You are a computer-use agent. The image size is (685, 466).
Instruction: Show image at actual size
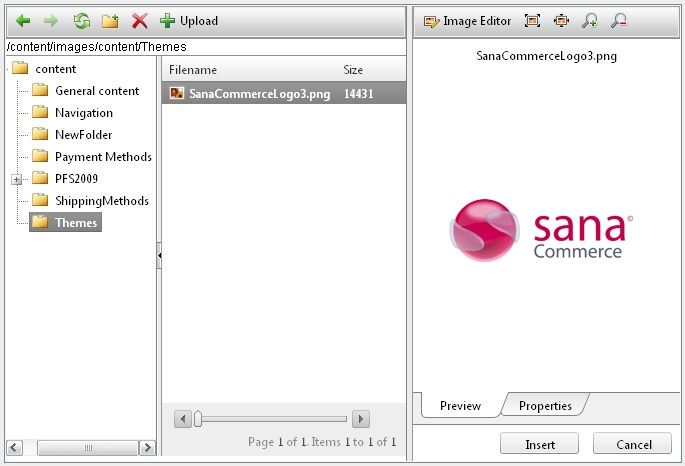coord(561,21)
